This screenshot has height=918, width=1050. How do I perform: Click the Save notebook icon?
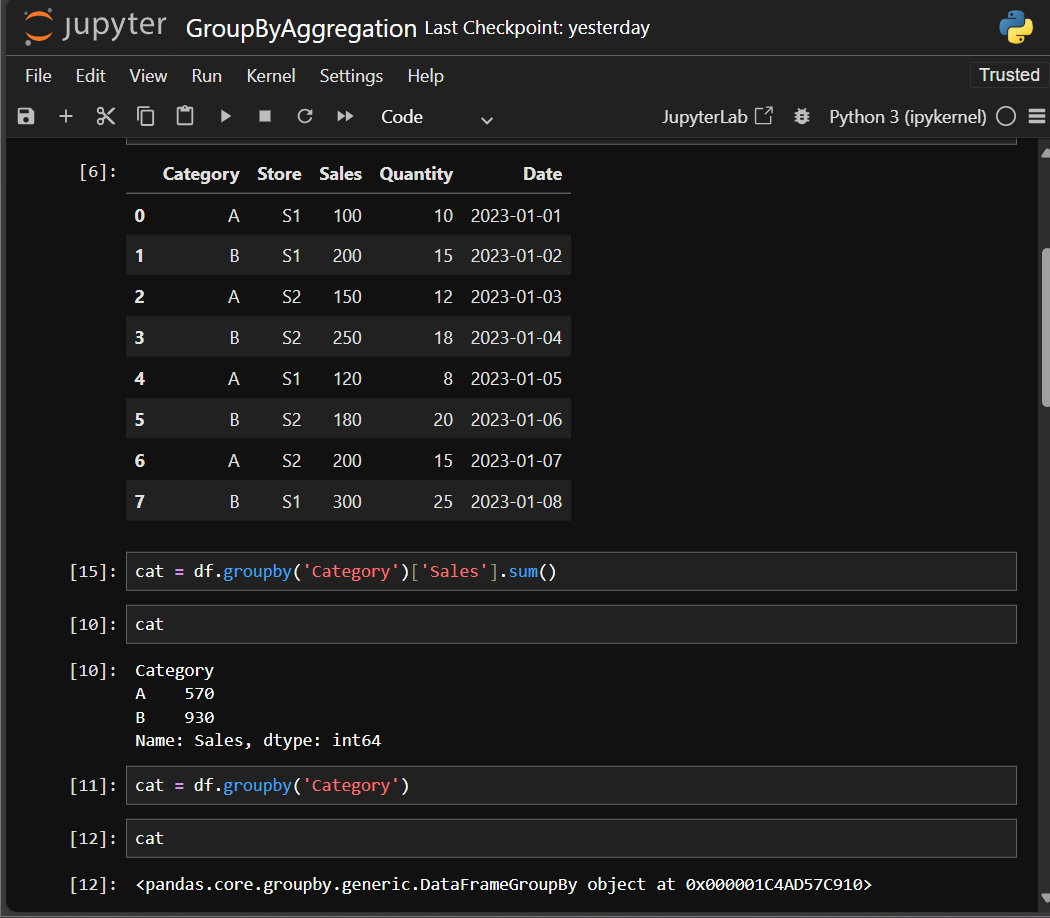tap(26, 117)
